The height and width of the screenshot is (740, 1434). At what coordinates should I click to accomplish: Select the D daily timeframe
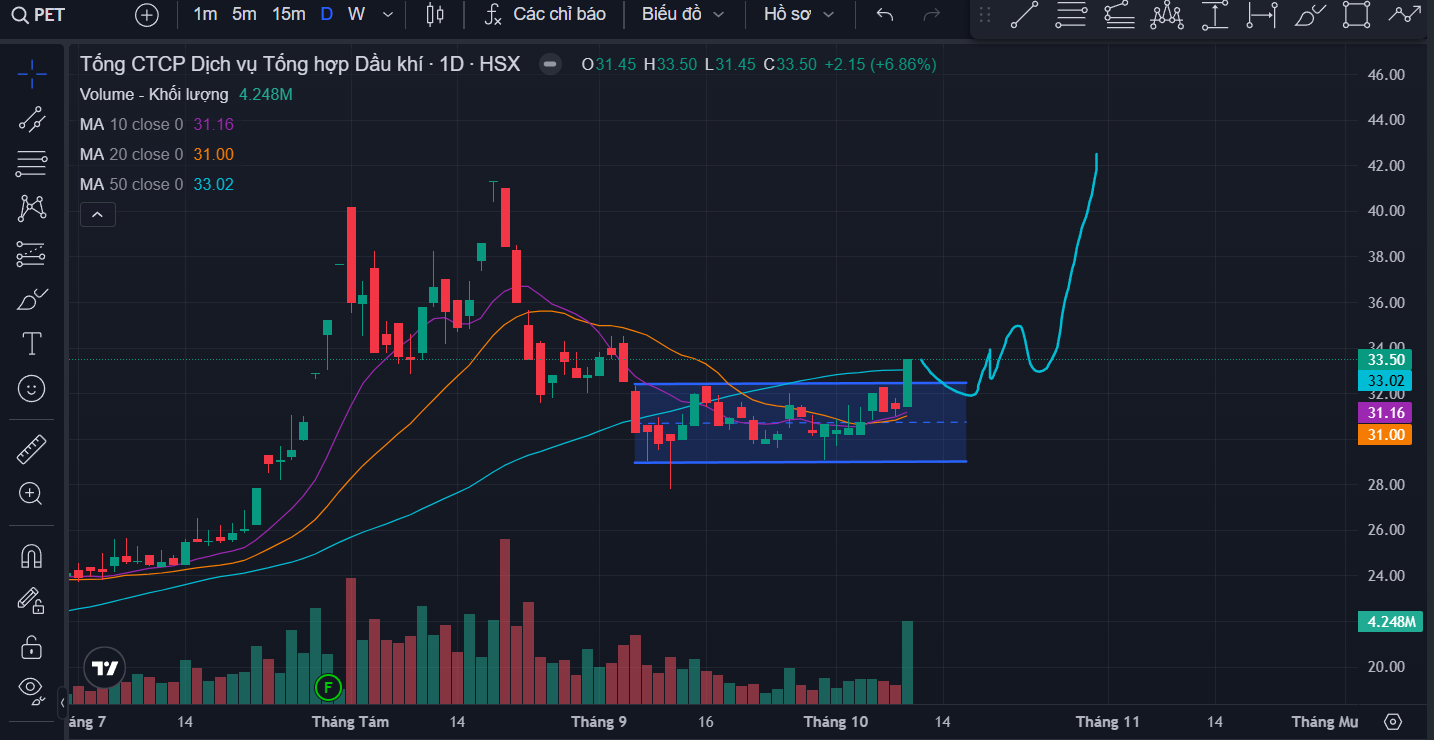click(327, 14)
